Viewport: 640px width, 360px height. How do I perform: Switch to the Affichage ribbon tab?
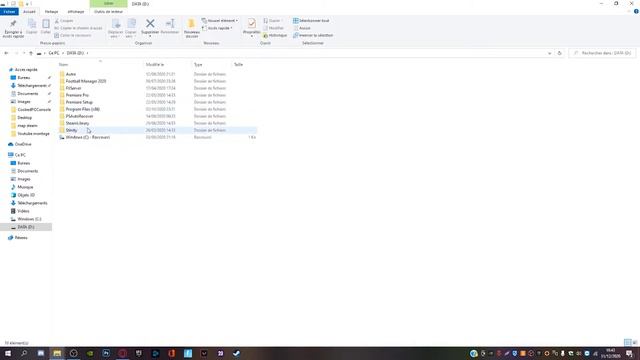[x=76, y=12]
